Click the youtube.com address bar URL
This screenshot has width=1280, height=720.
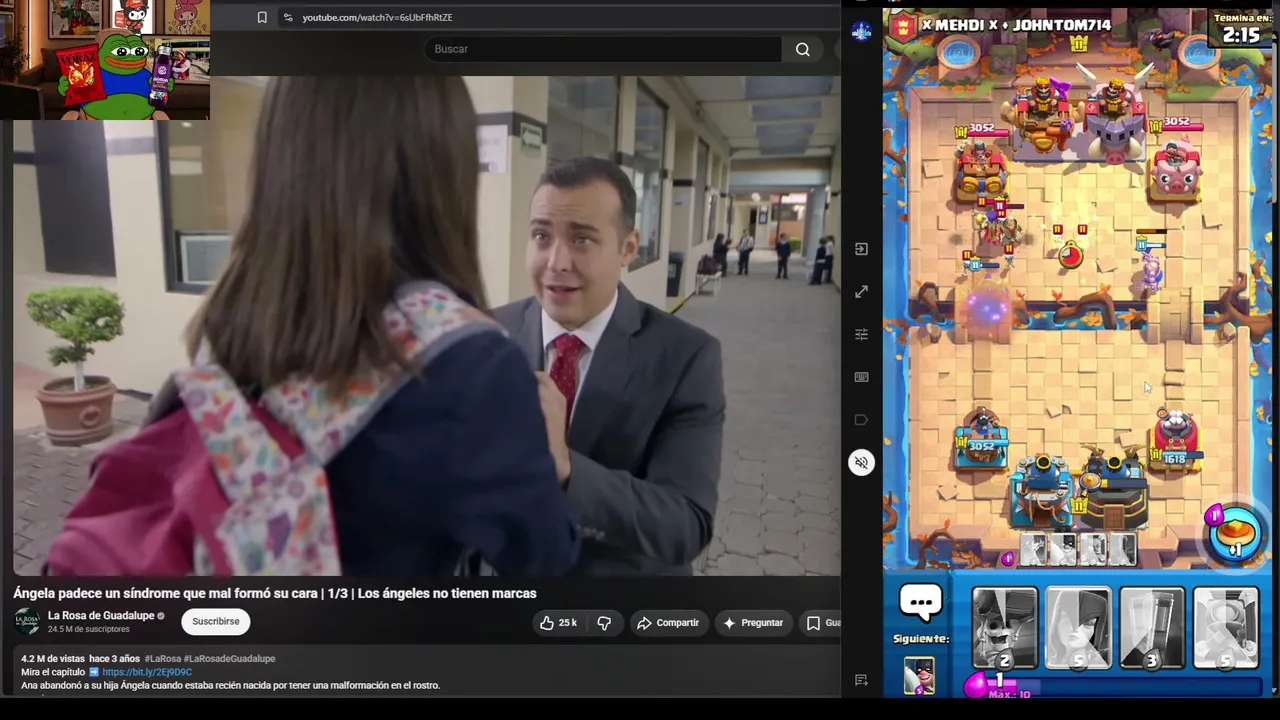tap(377, 17)
